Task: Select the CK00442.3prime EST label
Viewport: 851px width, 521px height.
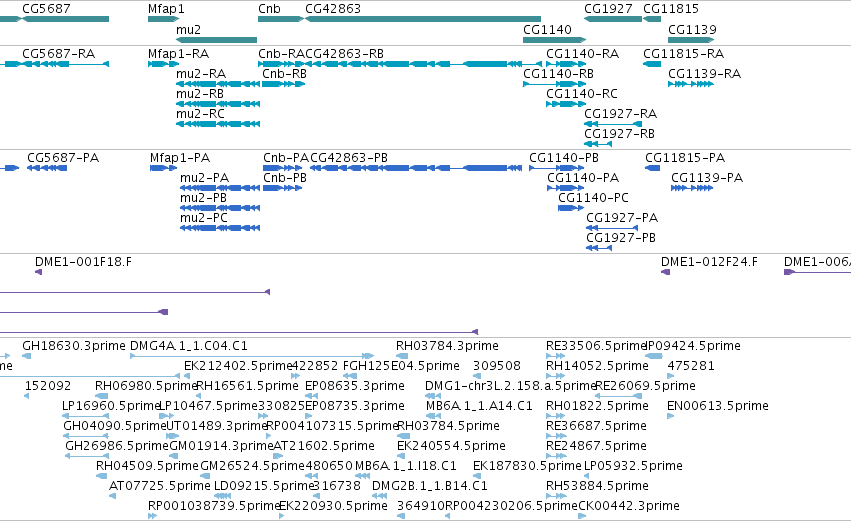Action: coord(628,507)
